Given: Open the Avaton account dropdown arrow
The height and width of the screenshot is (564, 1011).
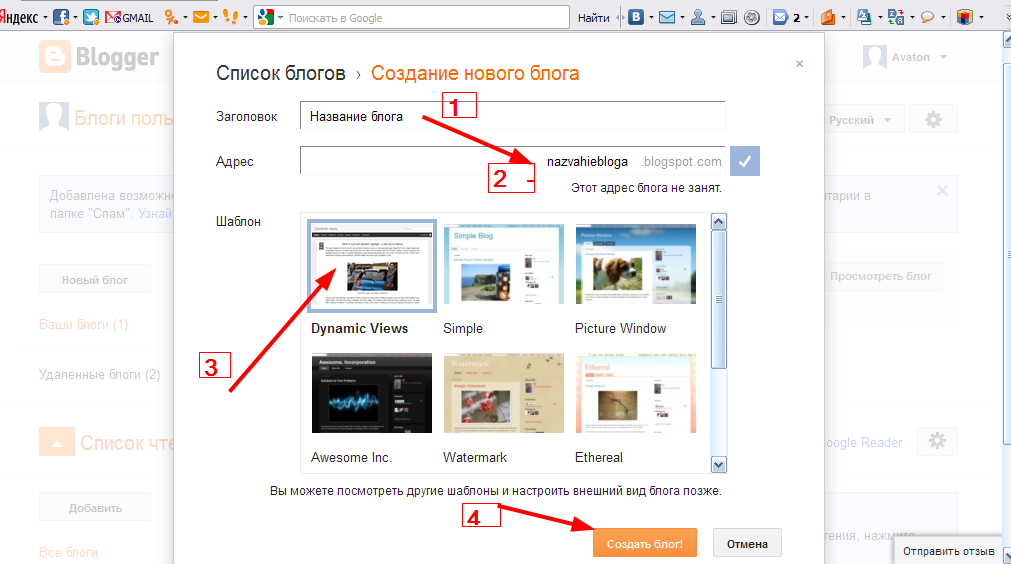Looking at the screenshot, I should 943,57.
